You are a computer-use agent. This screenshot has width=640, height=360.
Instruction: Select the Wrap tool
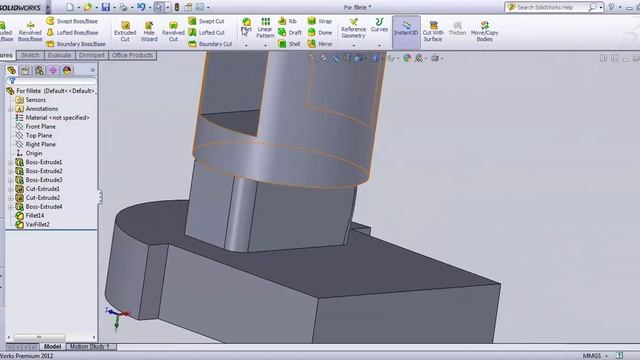tap(320, 21)
